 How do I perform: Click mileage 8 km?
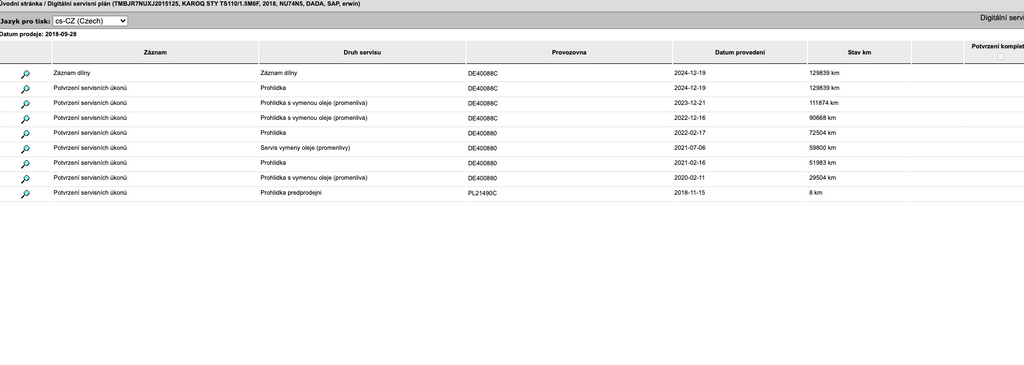(x=815, y=193)
